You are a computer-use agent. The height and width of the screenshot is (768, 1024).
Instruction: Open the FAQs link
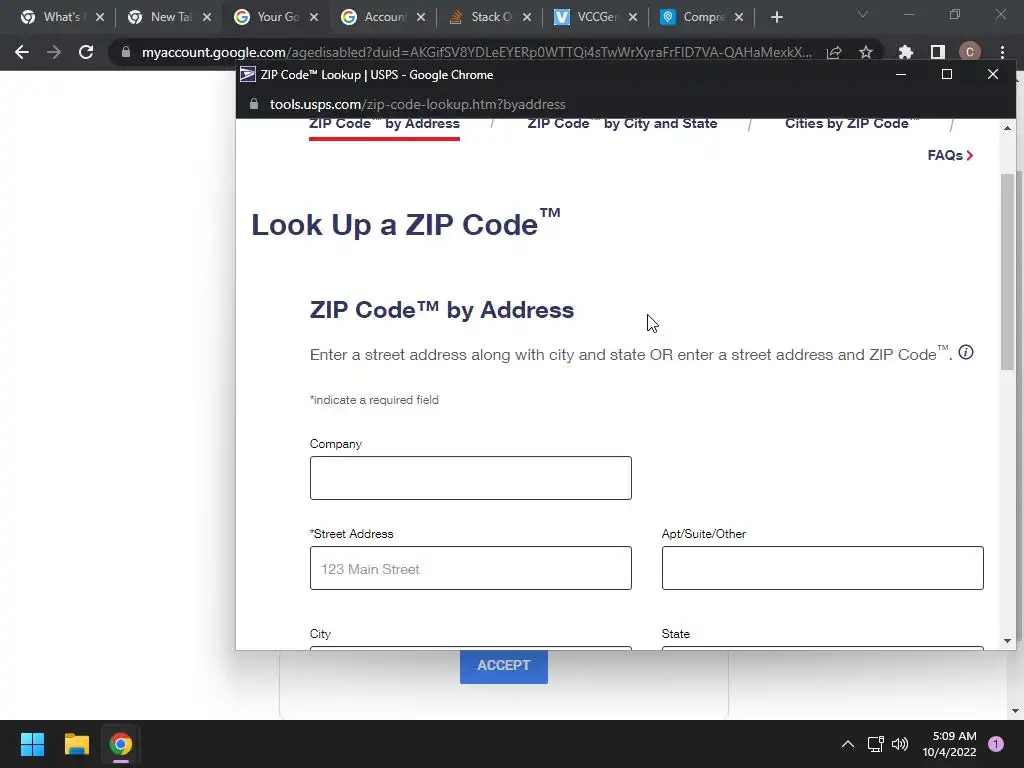click(x=950, y=155)
